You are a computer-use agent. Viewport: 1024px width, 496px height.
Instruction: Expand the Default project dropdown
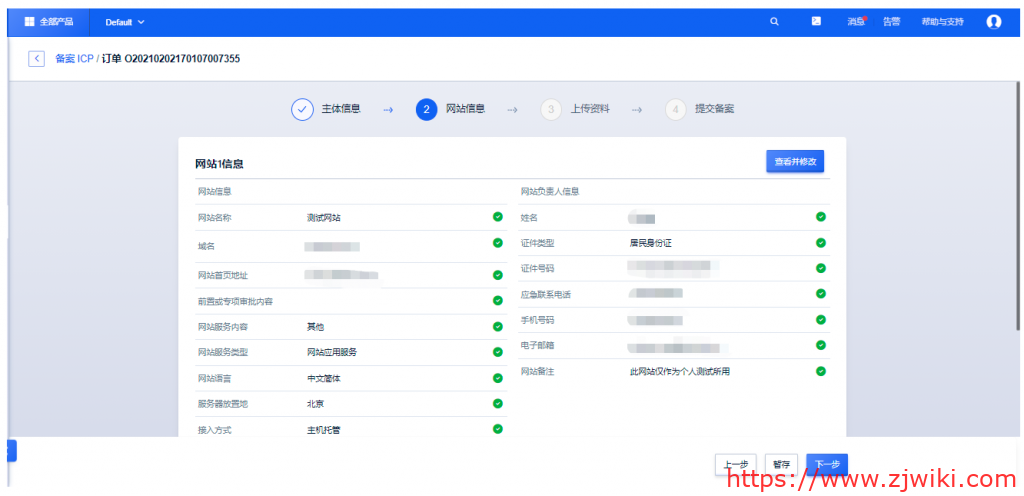pos(125,22)
